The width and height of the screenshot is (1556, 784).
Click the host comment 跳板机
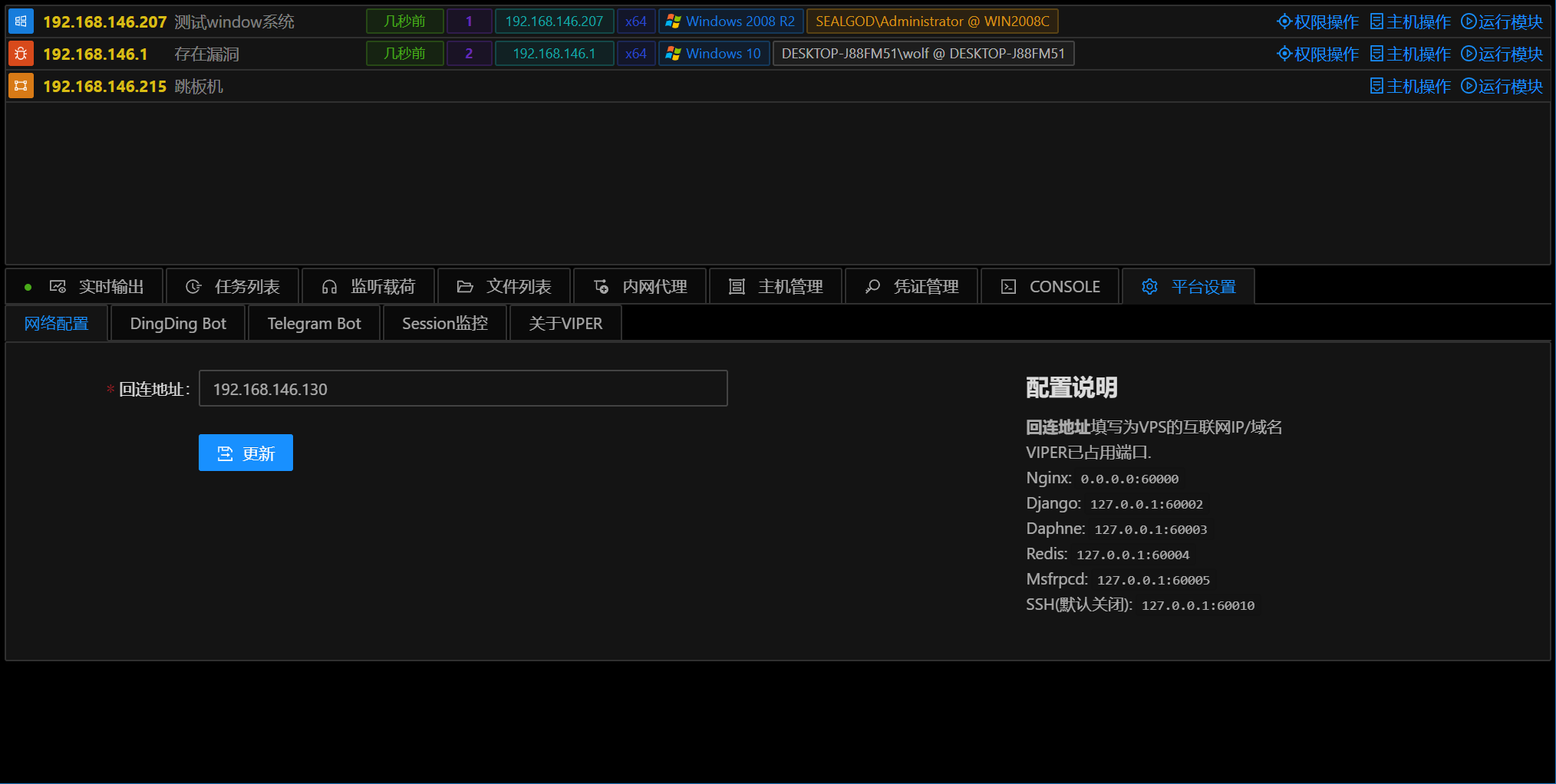[199, 86]
